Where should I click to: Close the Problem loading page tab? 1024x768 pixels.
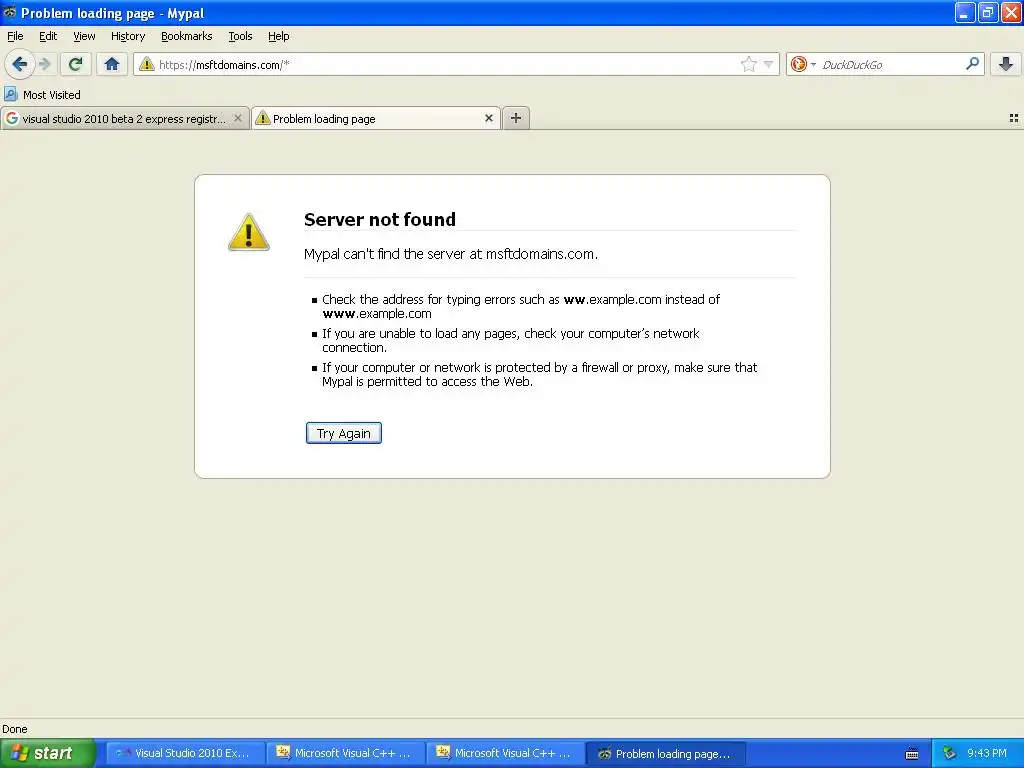[x=488, y=118]
